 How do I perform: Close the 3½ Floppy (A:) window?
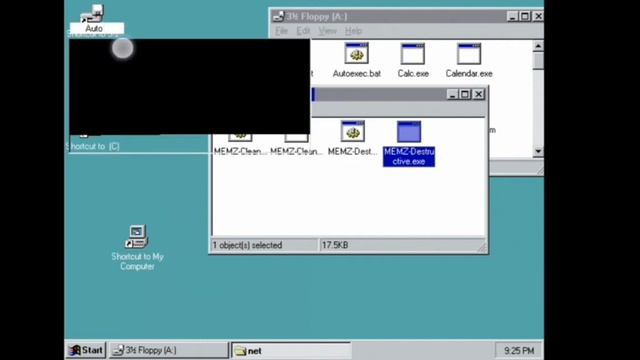point(538,16)
